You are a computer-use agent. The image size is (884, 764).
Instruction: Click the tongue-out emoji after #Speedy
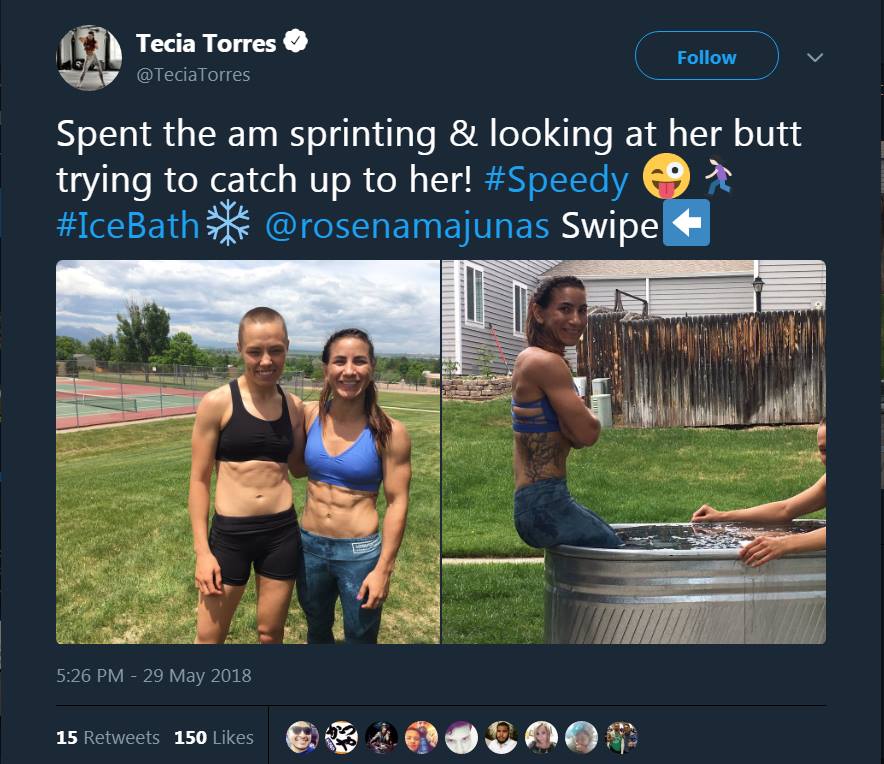(665, 178)
